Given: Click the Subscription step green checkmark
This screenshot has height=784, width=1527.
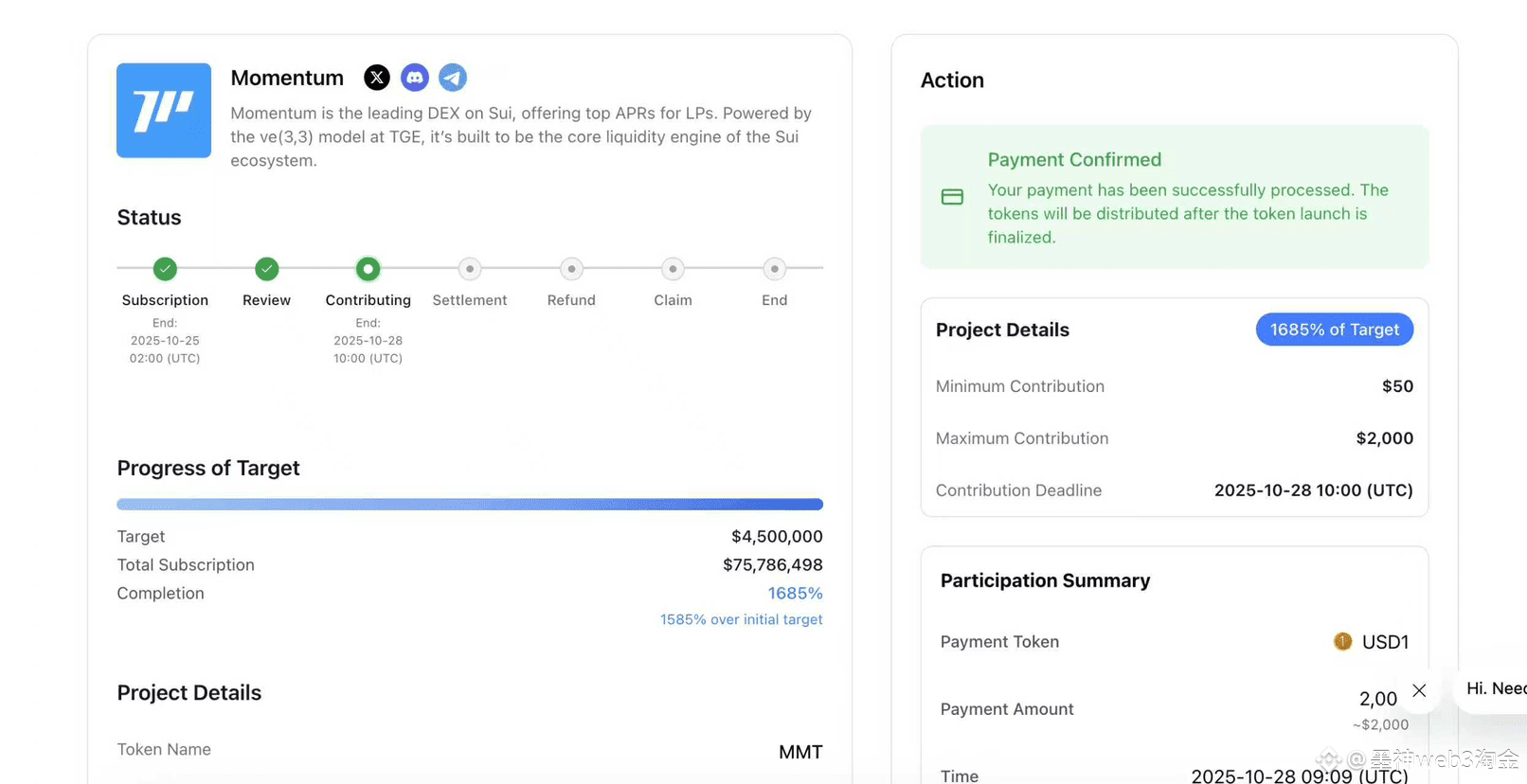Looking at the screenshot, I should (165, 269).
